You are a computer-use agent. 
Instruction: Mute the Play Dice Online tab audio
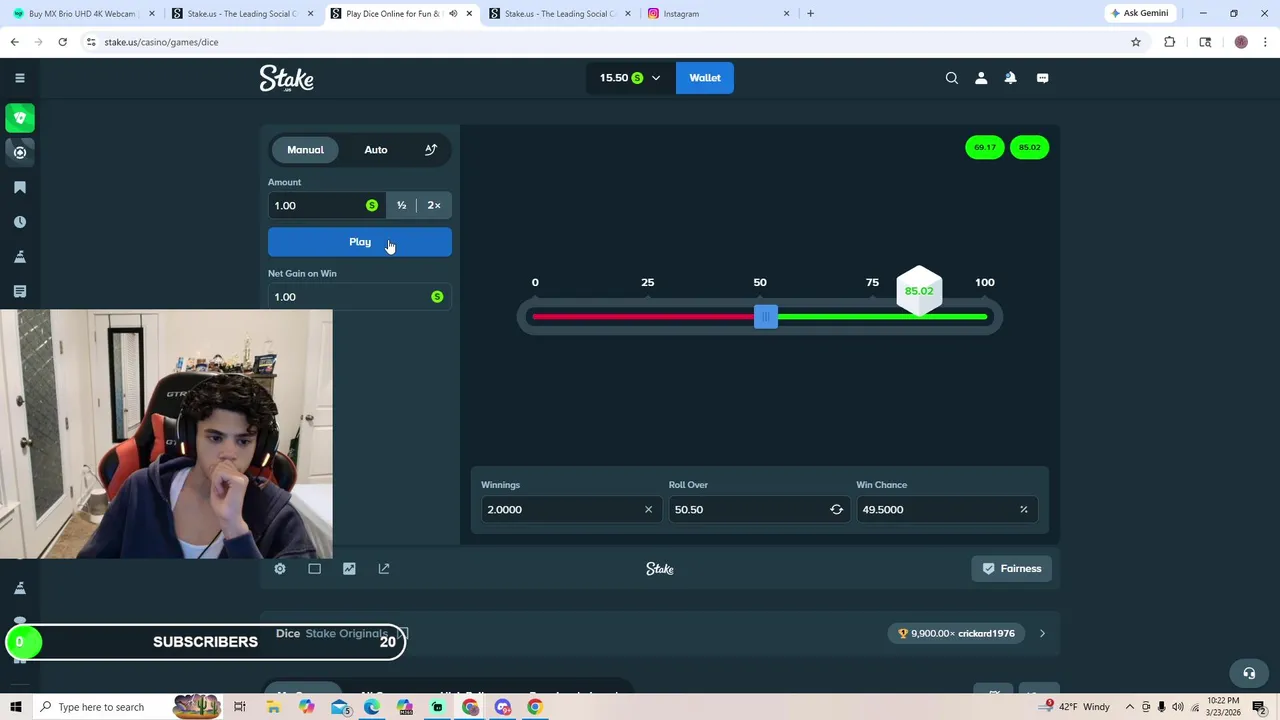tap(453, 14)
